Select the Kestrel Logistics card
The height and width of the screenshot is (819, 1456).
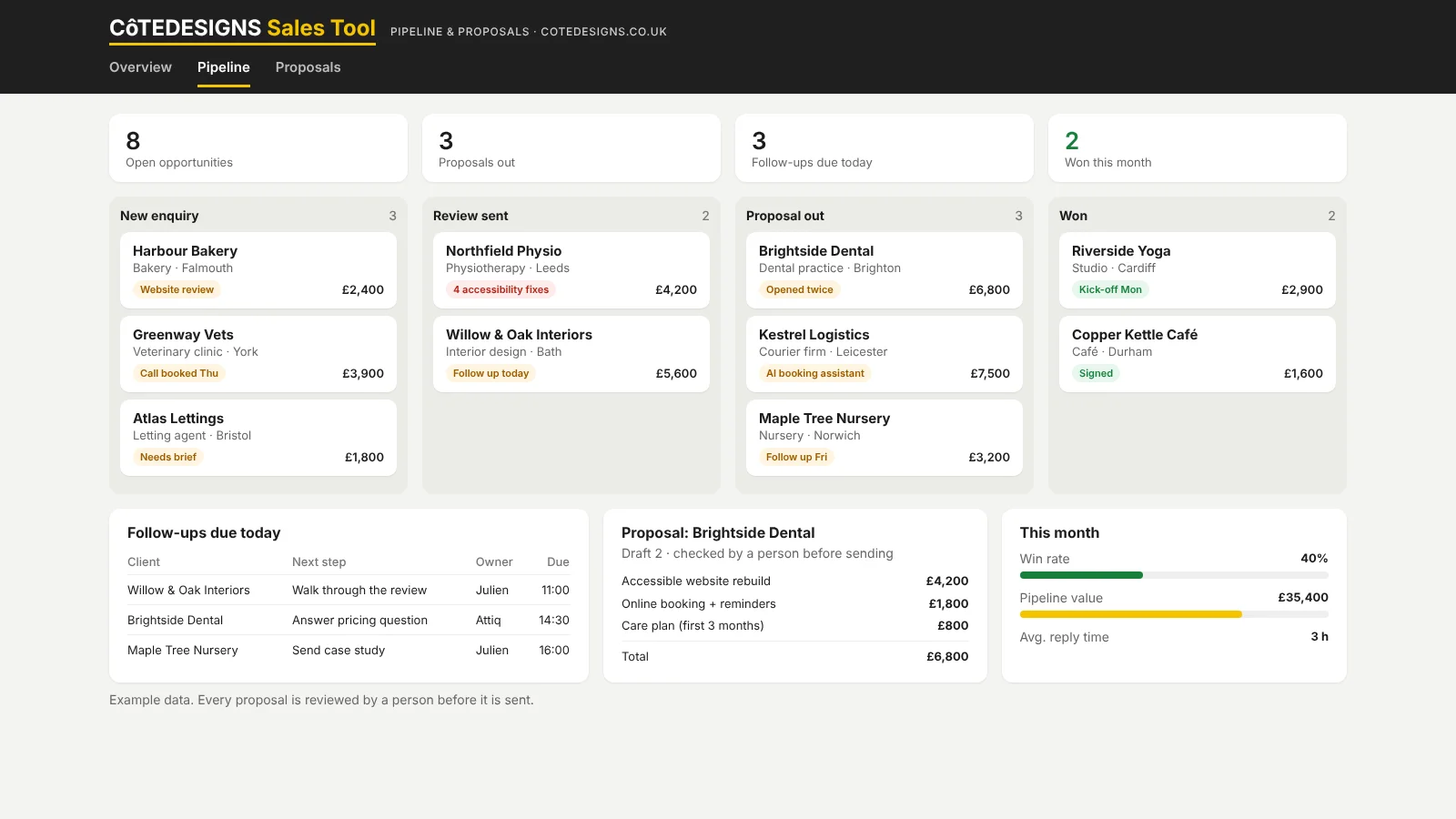click(x=885, y=354)
